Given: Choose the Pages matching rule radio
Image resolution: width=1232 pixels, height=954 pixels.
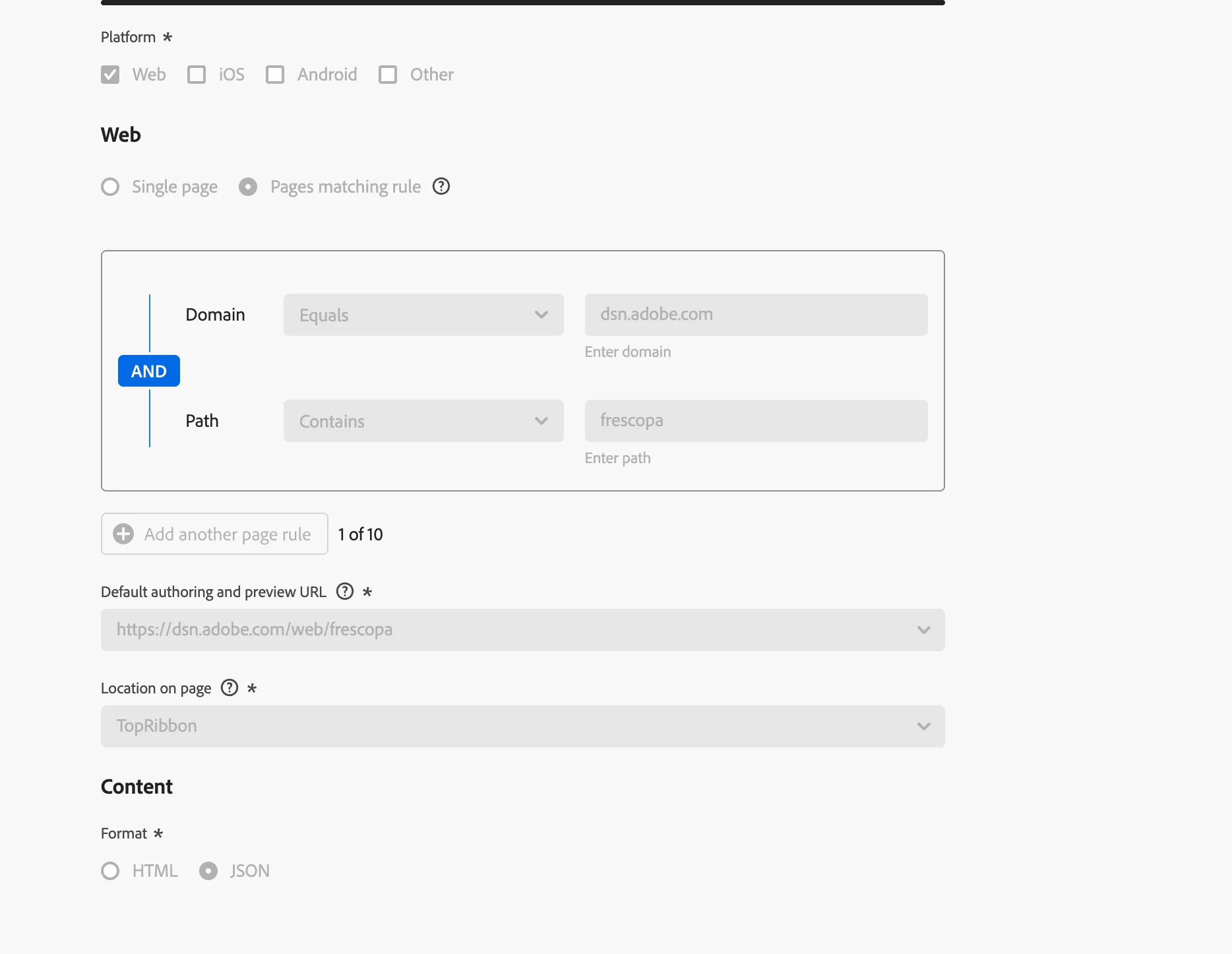Looking at the screenshot, I should (248, 187).
